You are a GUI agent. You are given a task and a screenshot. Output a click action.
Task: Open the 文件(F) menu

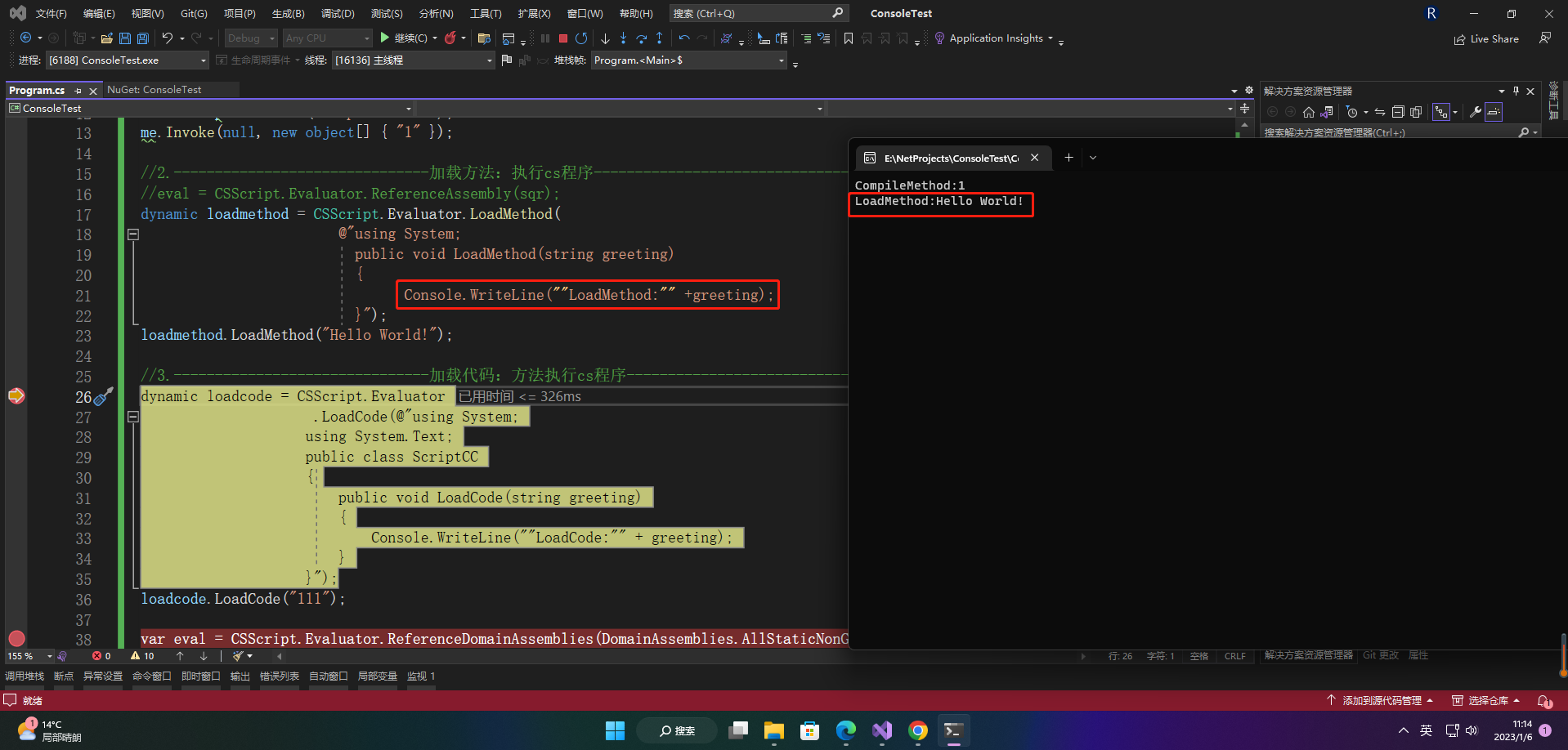coord(51,14)
